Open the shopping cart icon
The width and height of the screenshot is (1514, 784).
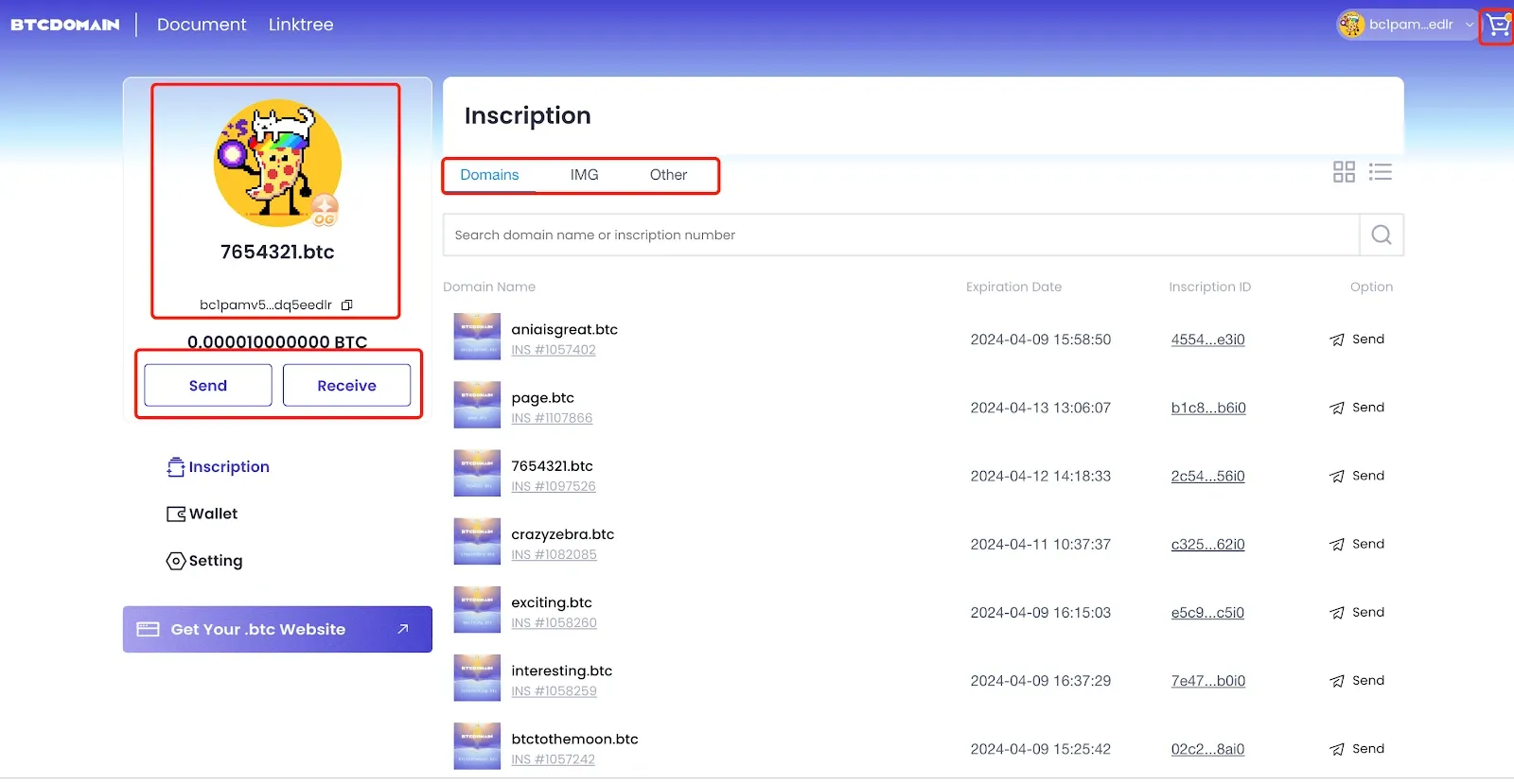pyautogui.click(x=1498, y=25)
